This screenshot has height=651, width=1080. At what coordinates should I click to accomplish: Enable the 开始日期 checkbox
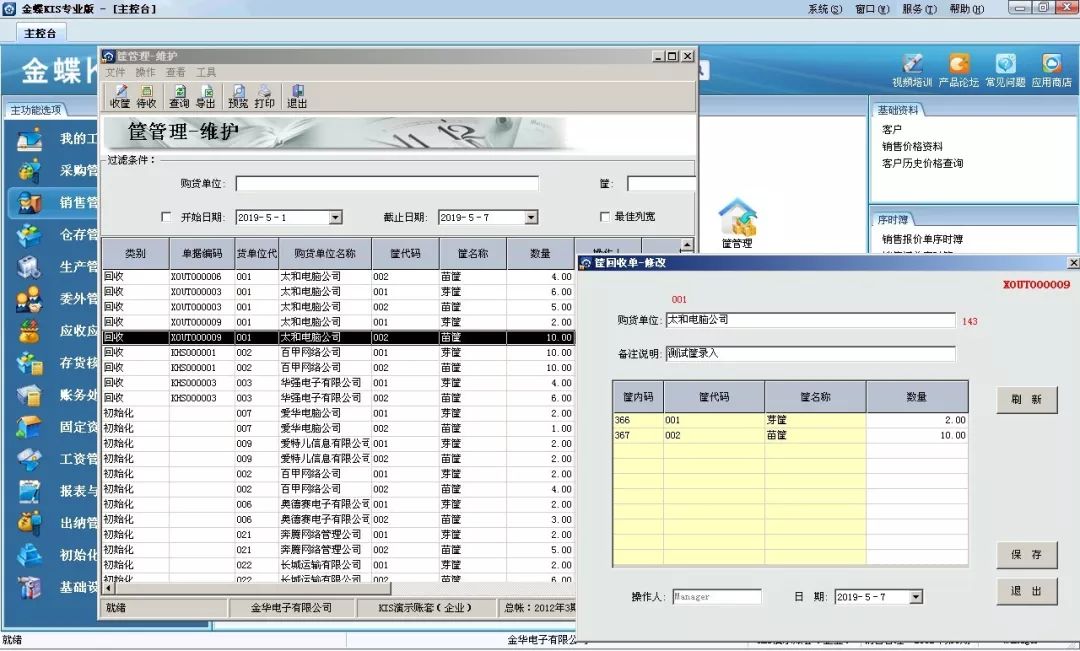click(166, 217)
